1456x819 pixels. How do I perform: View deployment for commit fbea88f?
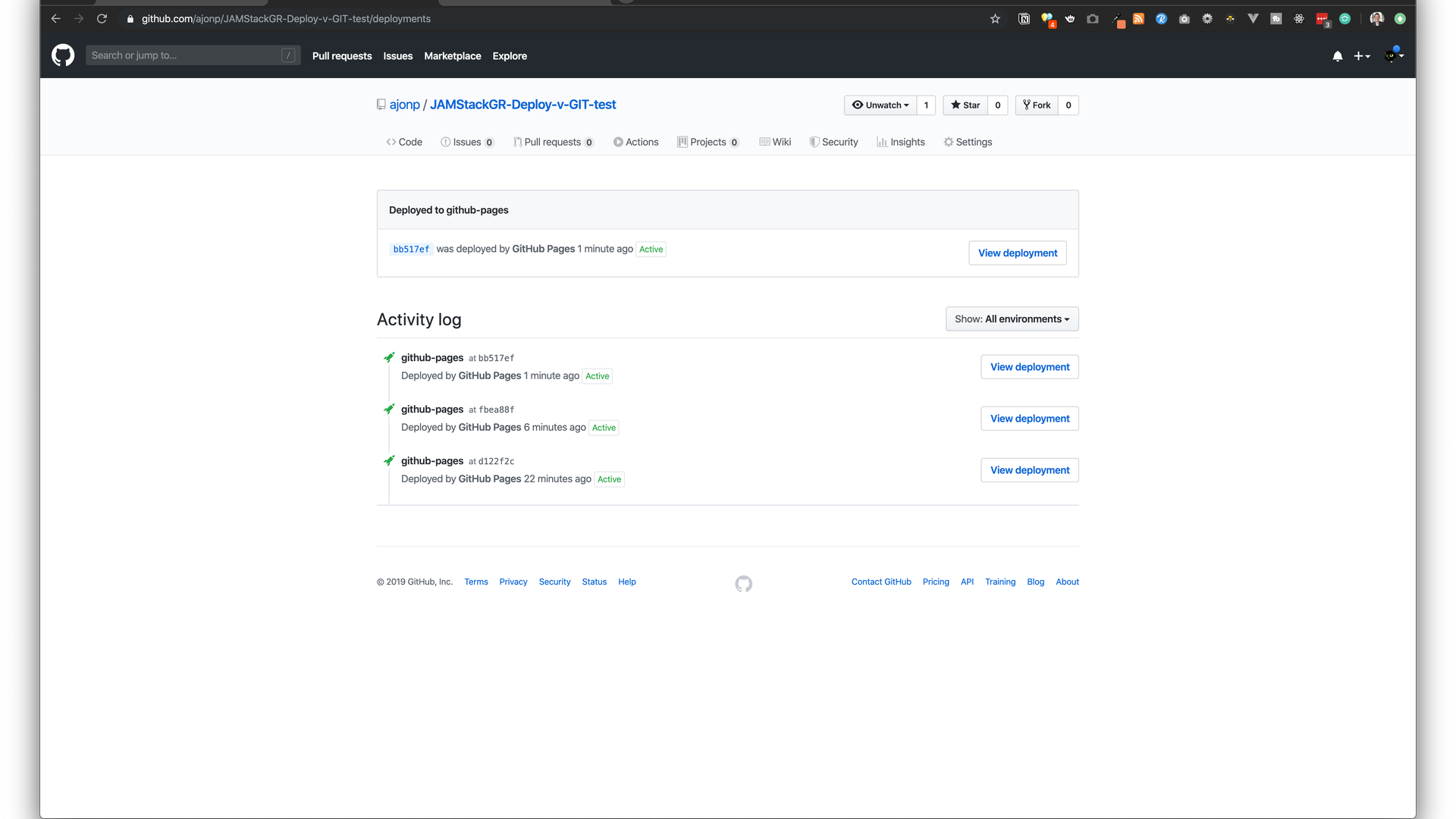(1029, 419)
